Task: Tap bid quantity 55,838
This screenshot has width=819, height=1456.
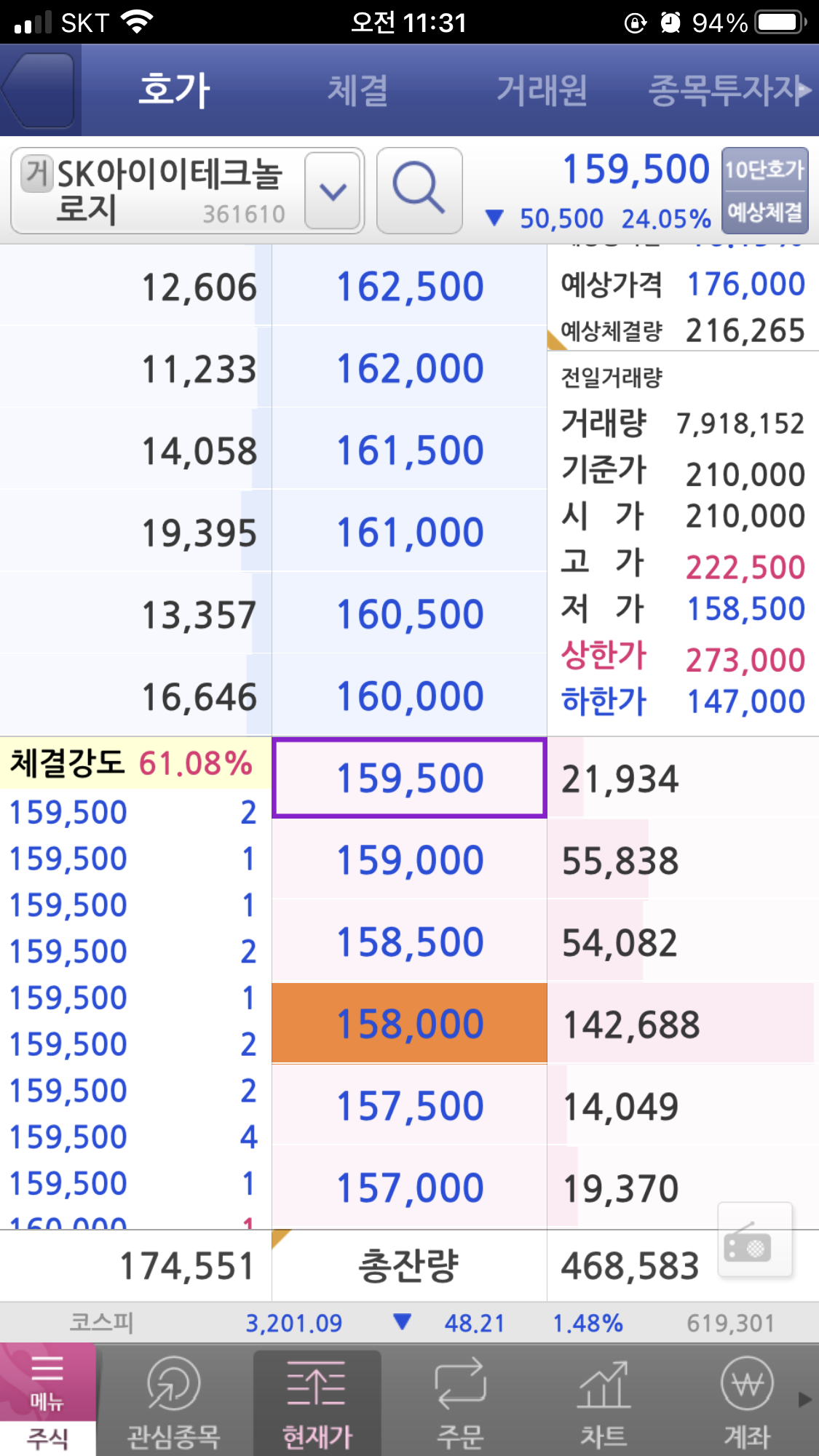Action: point(620,862)
